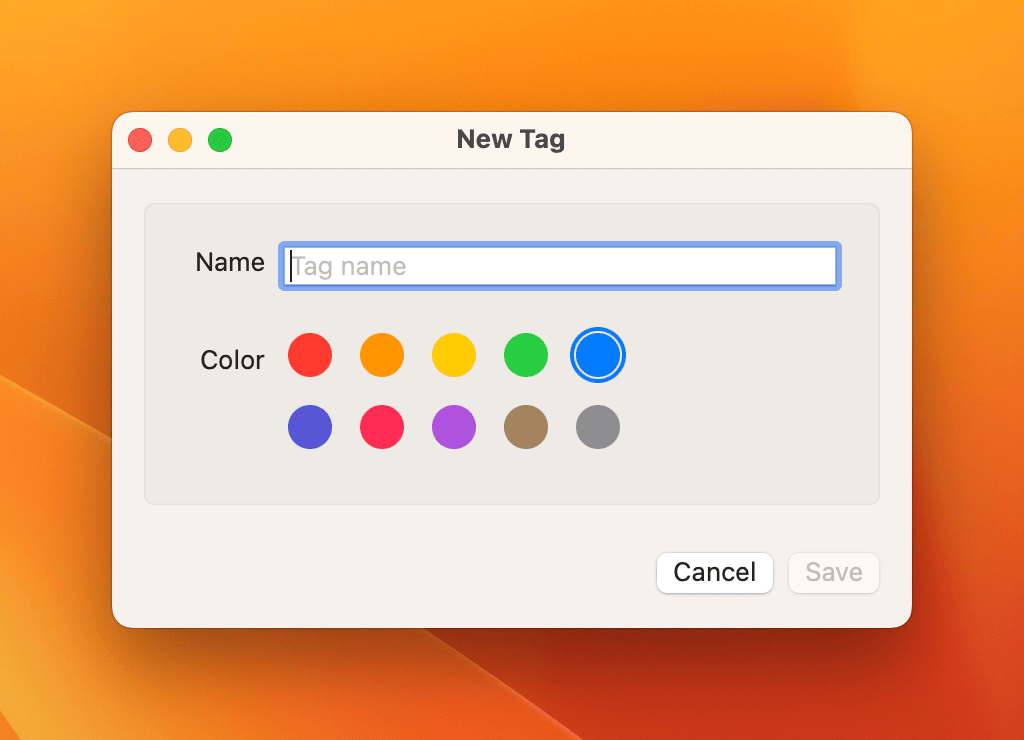Close the New Tag window
1024x740 pixels.
point(140,140)
